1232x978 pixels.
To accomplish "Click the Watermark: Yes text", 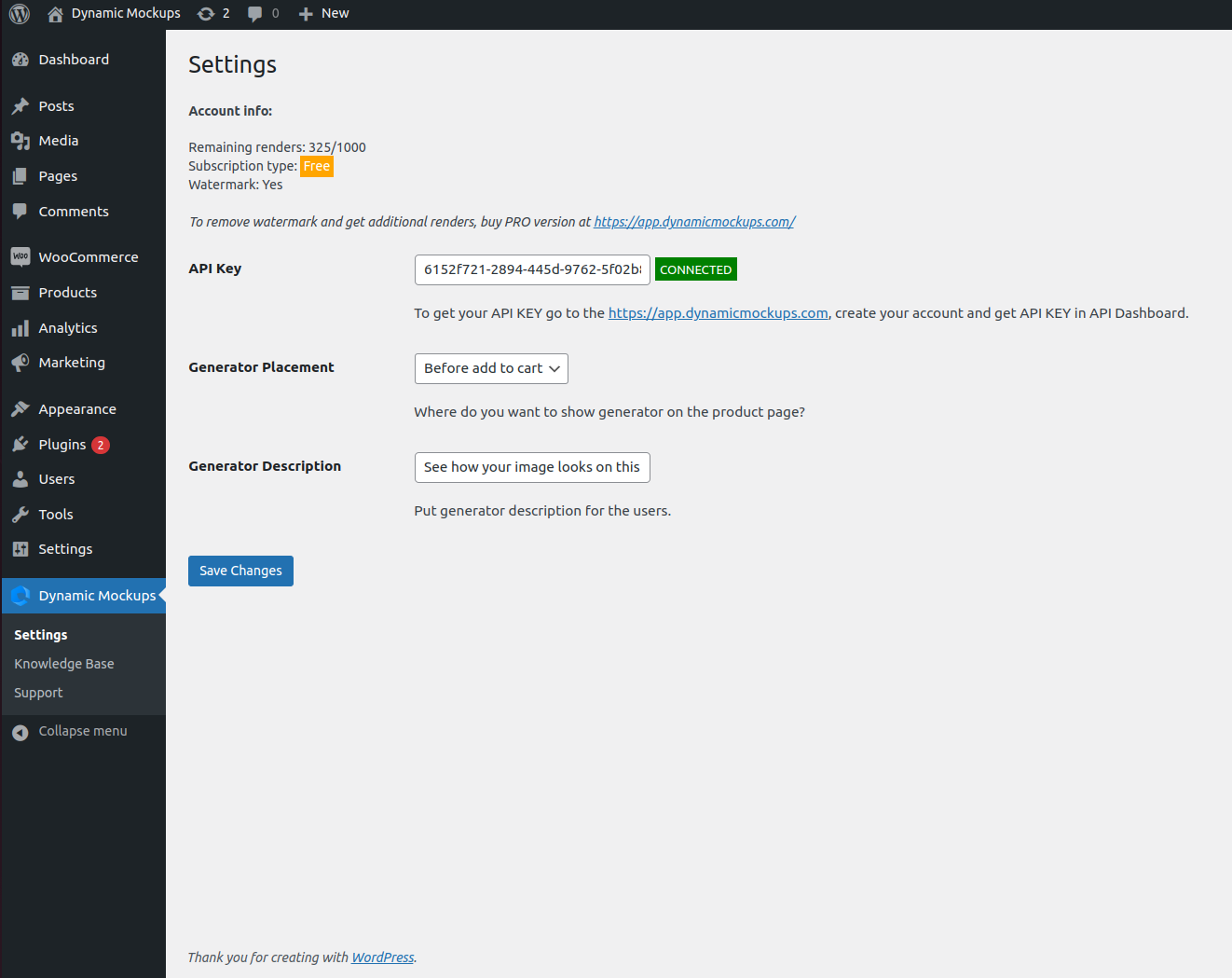I will 236,185.
